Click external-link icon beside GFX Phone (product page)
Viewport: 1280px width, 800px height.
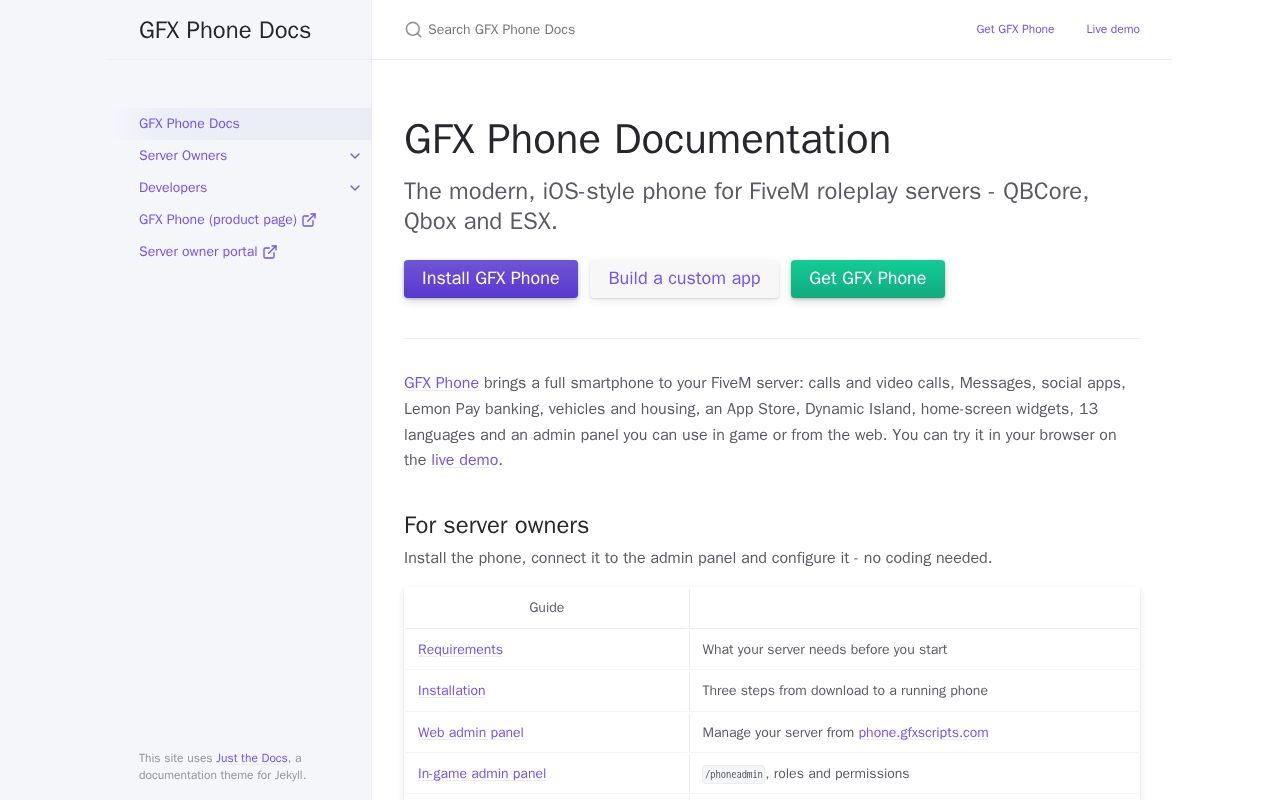(x=309, y=220)
